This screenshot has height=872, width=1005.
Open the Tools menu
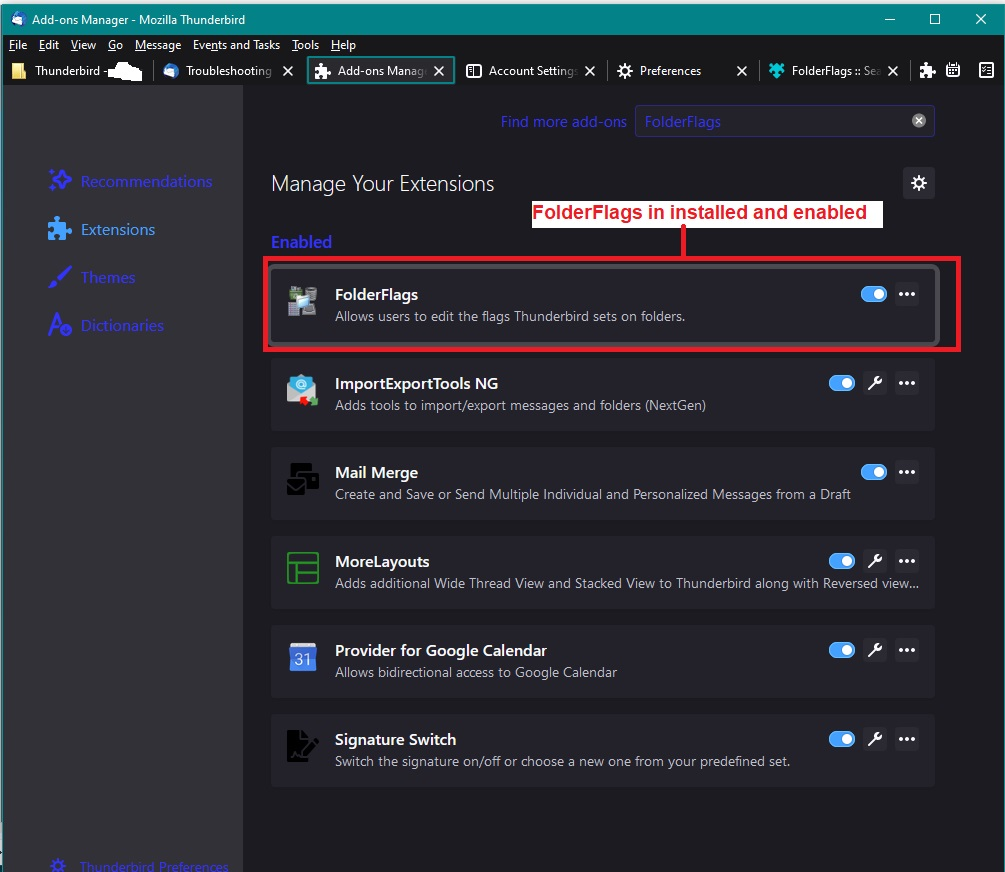pos(305,45)
